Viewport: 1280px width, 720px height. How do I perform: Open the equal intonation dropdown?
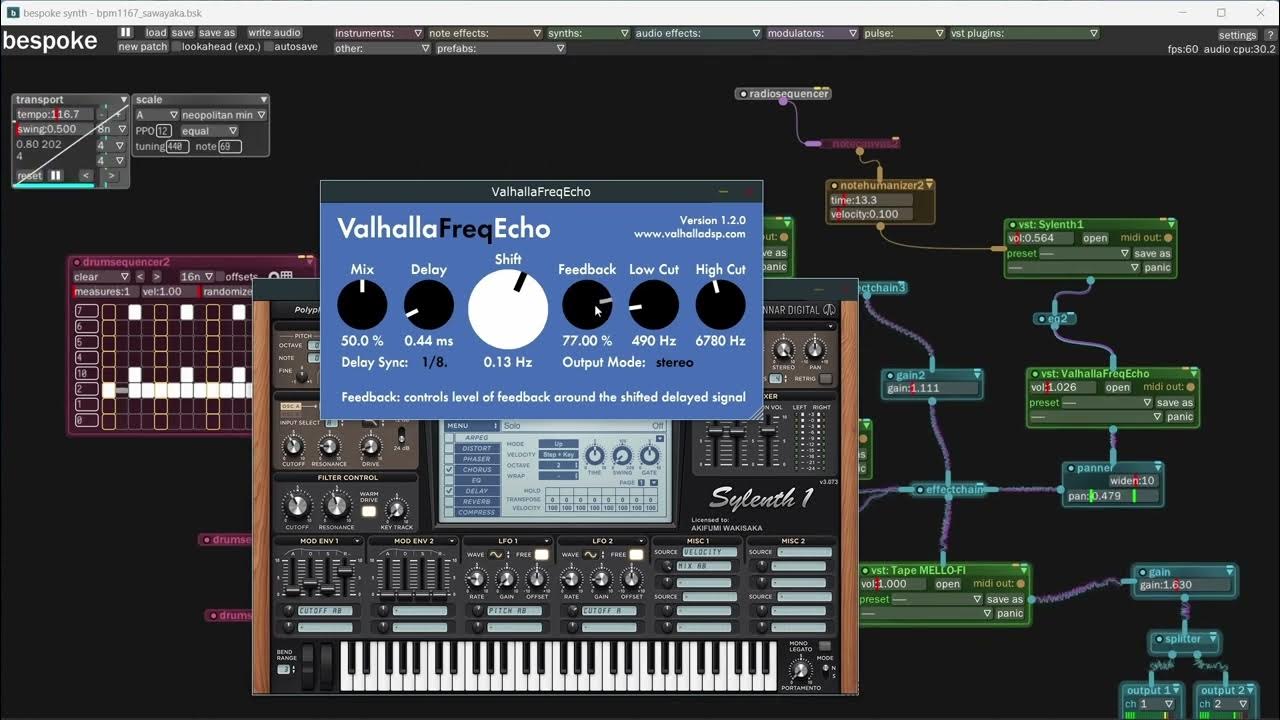[210, 131]
